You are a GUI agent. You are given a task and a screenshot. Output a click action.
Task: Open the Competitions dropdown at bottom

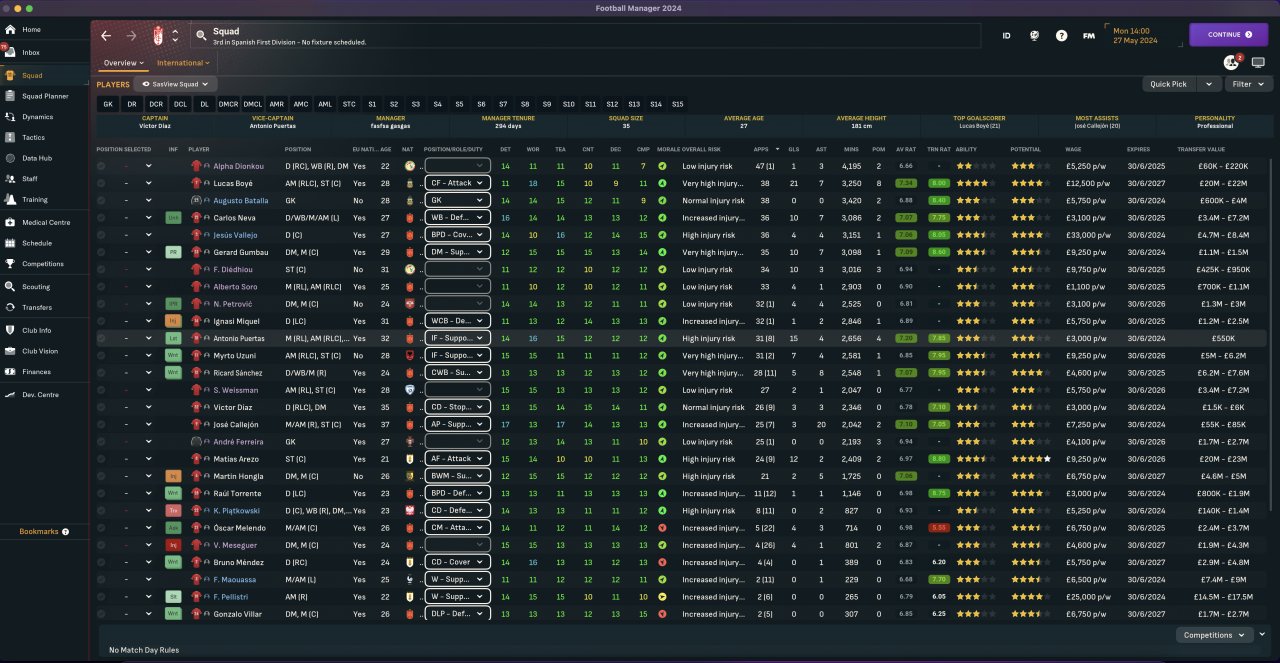(1214, 634)
